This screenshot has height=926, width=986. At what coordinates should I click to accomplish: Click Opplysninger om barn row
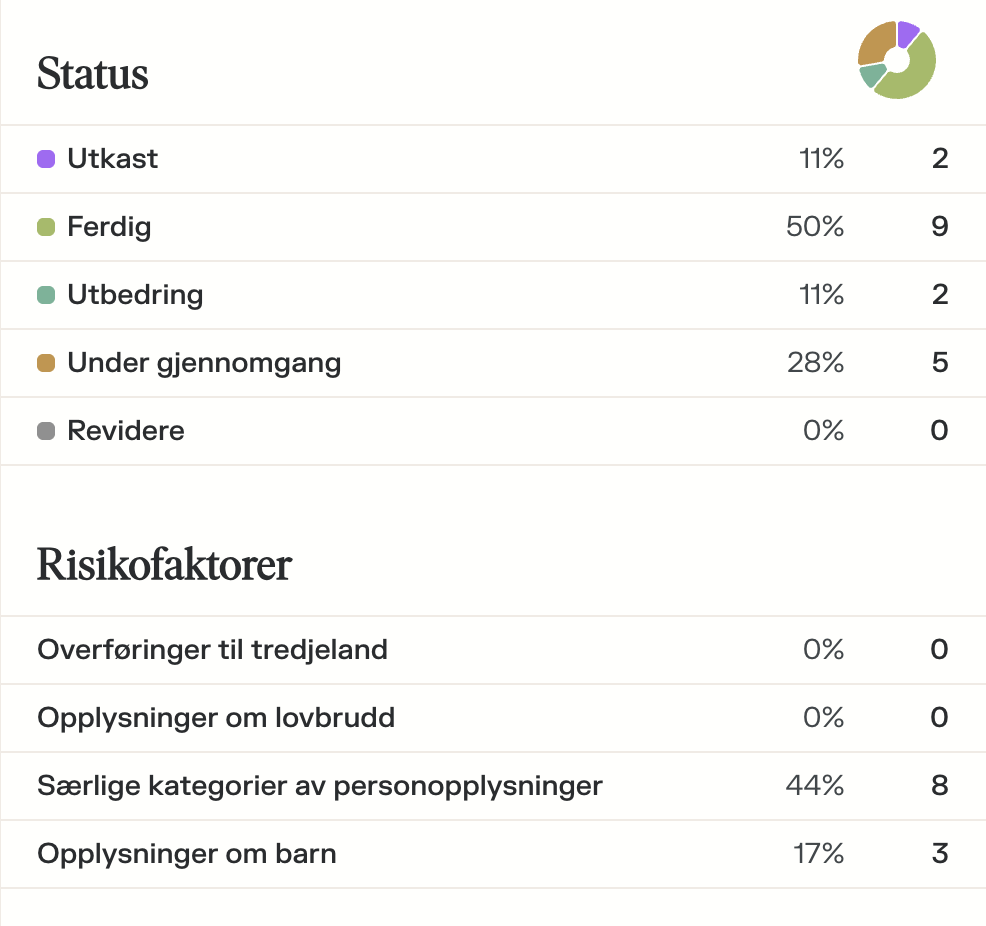pyautogui.click(x=186, y=854)
